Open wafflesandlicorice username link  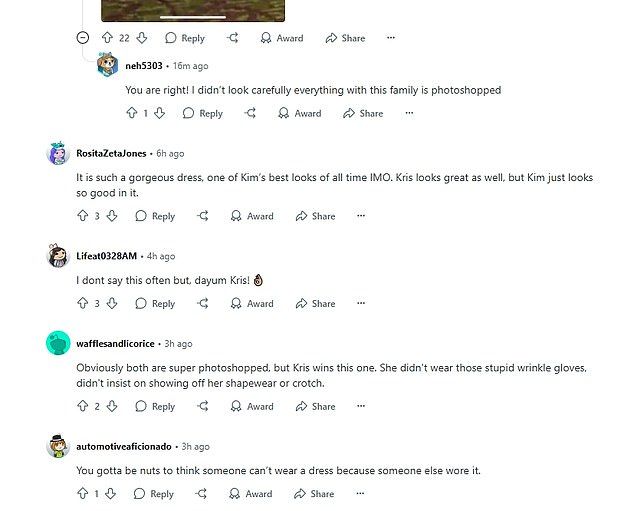115,344
